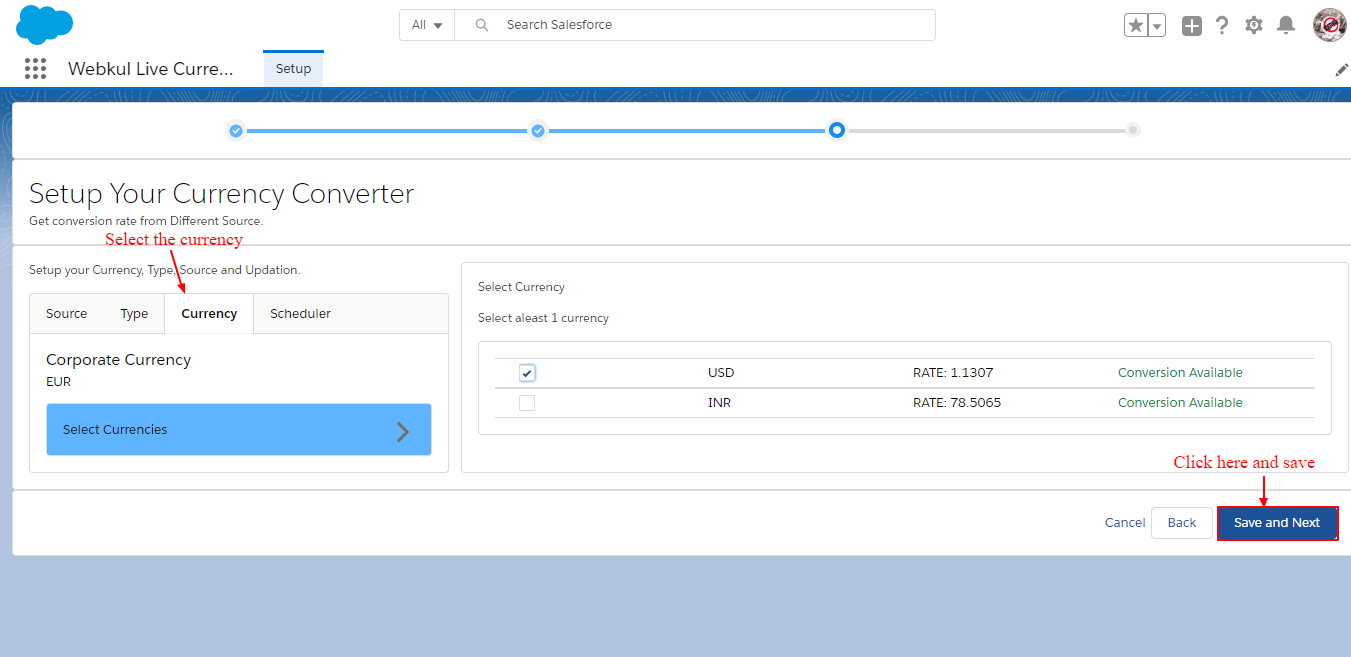
Task: Expand the Select Currencies chevron
Action: [x=403, y=431]
